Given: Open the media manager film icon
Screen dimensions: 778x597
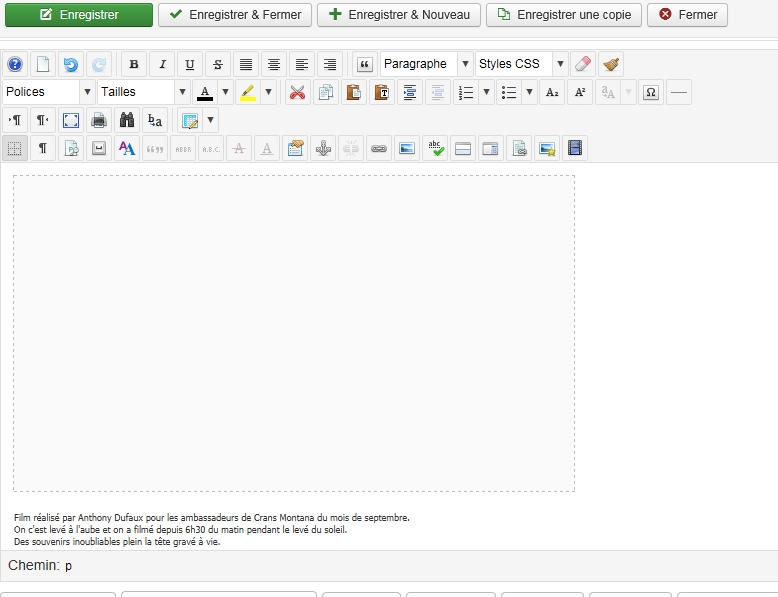Looking at the screenshot, I should 575,148.
